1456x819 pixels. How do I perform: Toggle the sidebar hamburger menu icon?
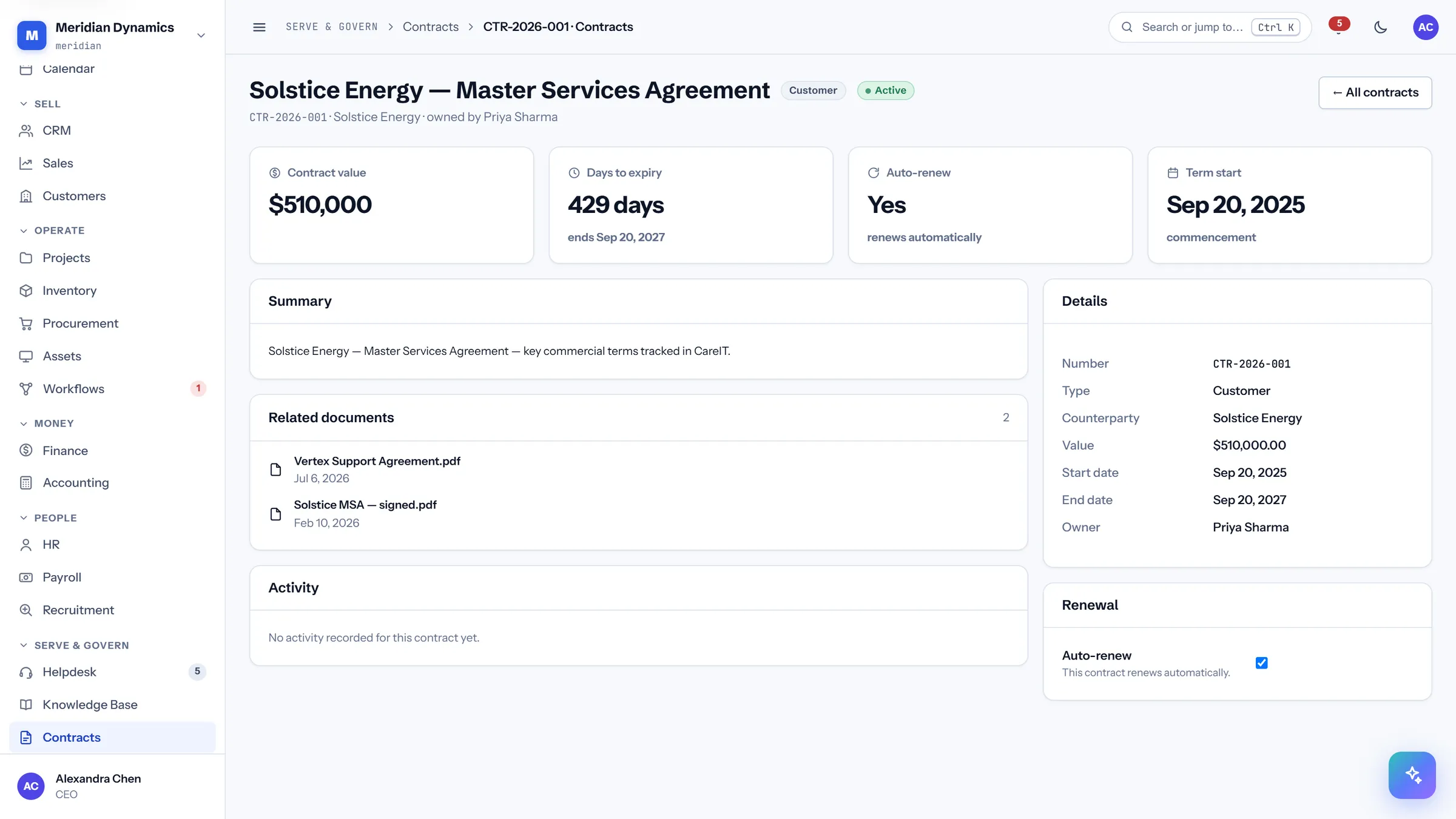coord(259,27)
